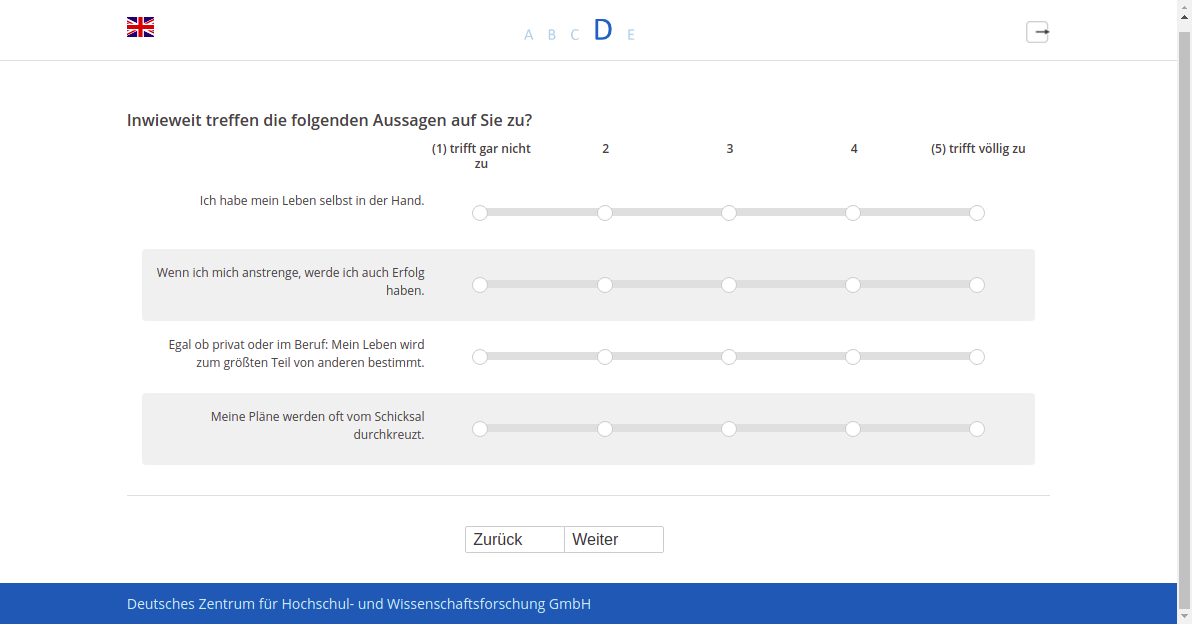Select 2 for 'Egal ob privat oder im Beruf' statement
Image resolution: width=1192 pixels, height=624 pixels.
tap(604, 357)
